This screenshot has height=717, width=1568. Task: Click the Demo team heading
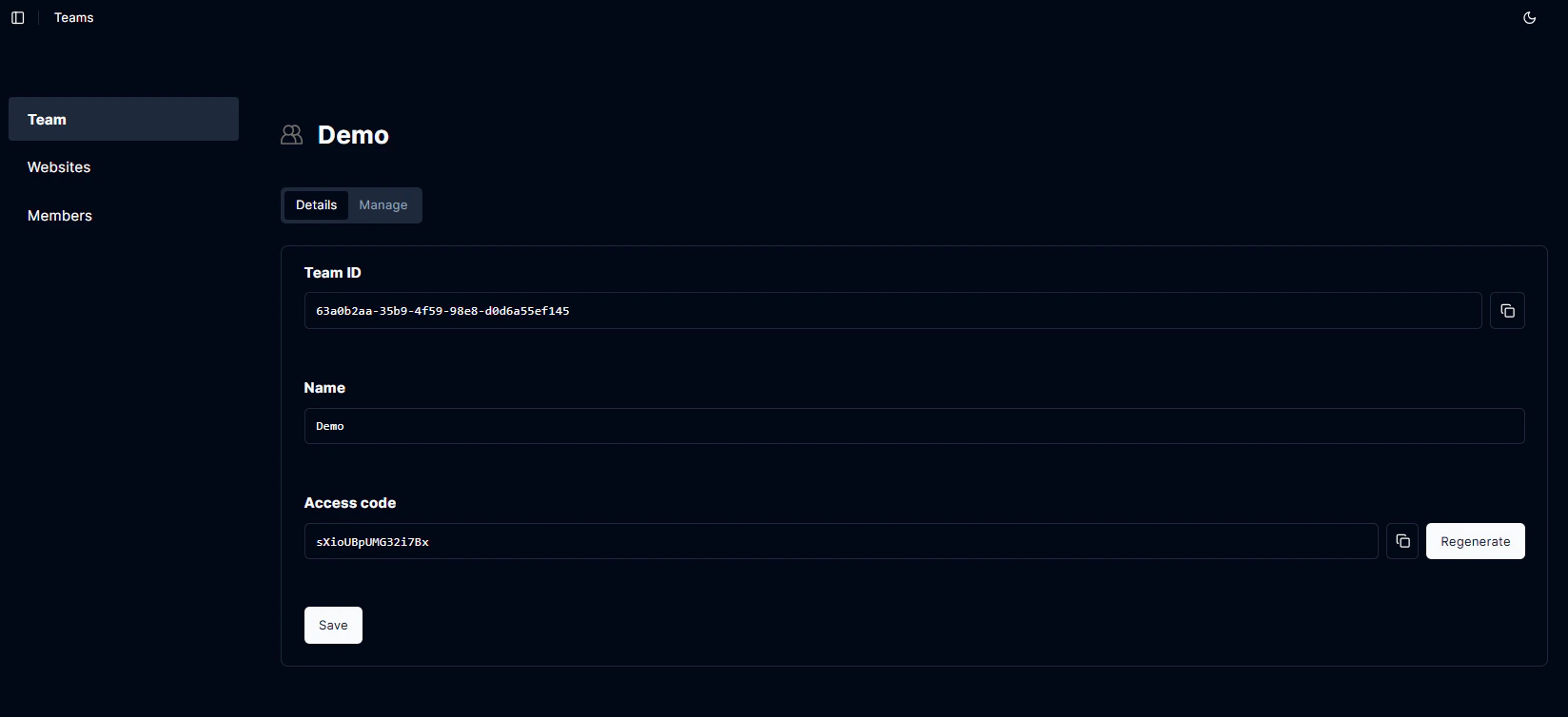tap(354, 134)
